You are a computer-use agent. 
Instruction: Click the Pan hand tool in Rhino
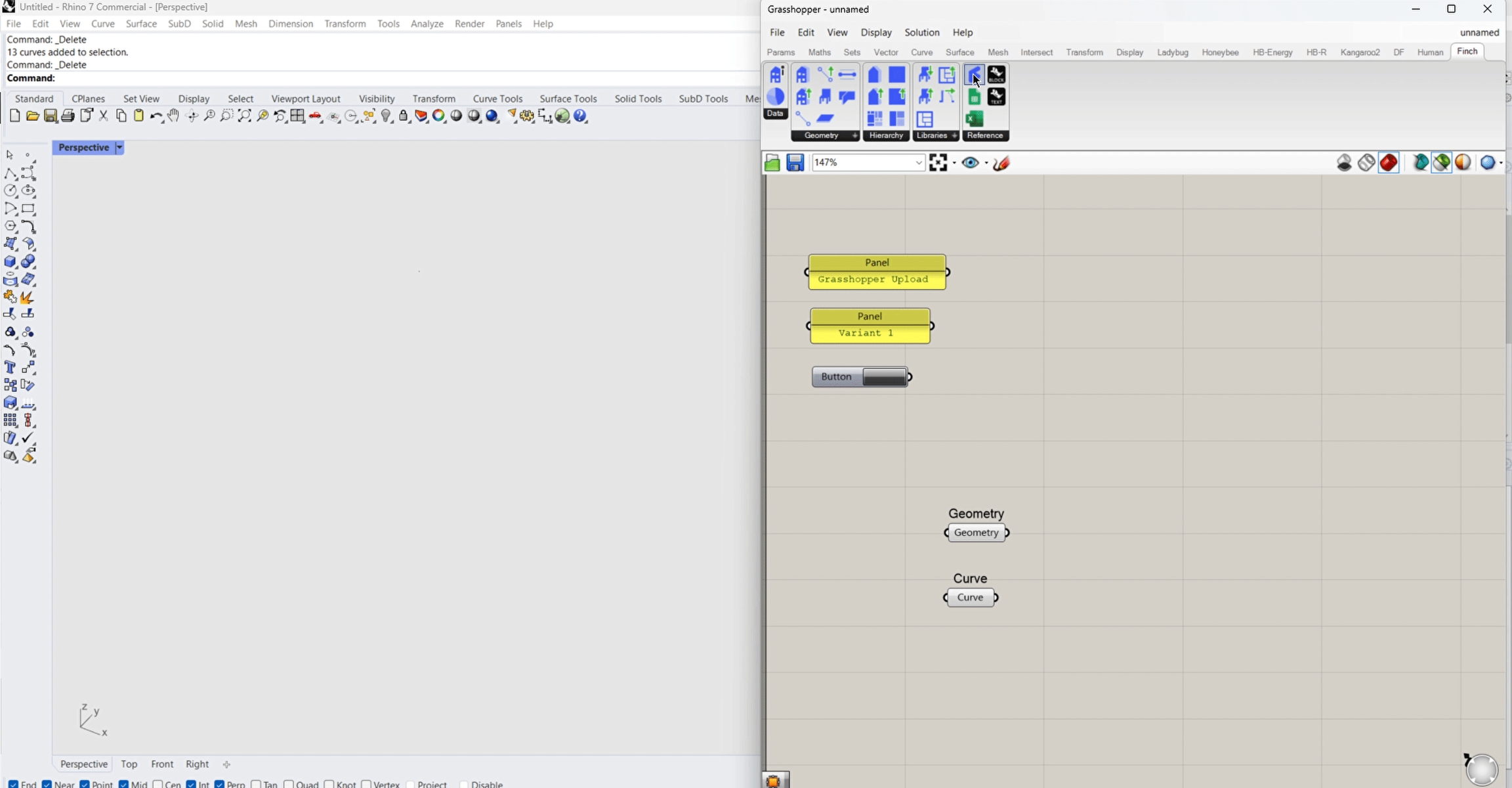pyautogui.click(x=173, y=116)
